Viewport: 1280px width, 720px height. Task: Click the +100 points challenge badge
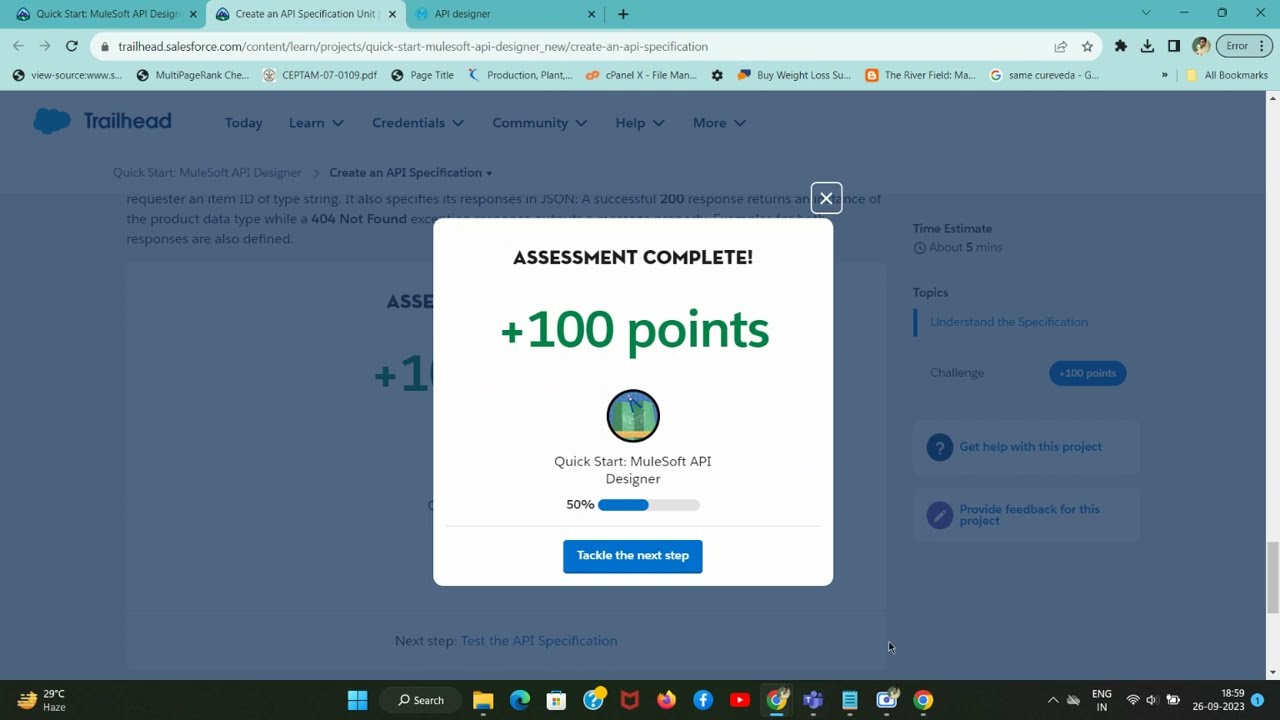pos(1088,373)
